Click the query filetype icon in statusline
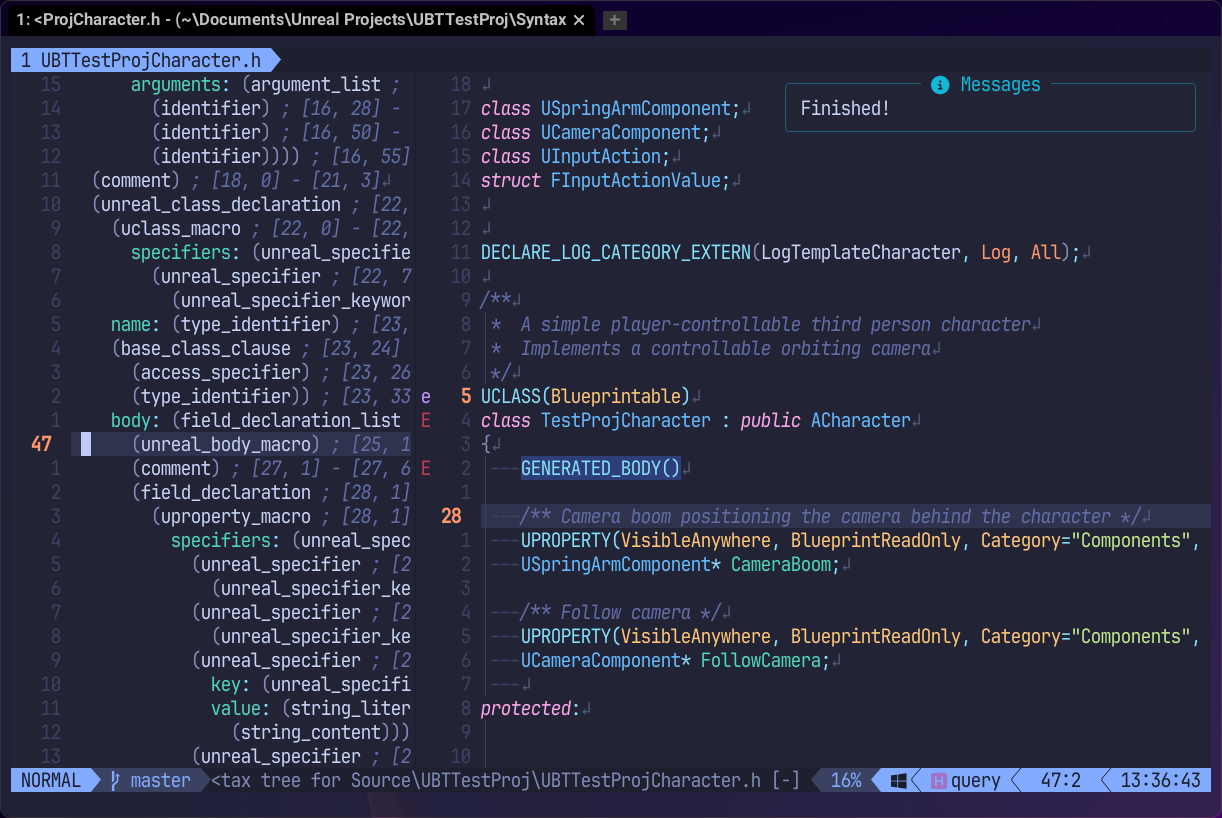The height and width of the screenshot is (818, 1222). point(939,780)
